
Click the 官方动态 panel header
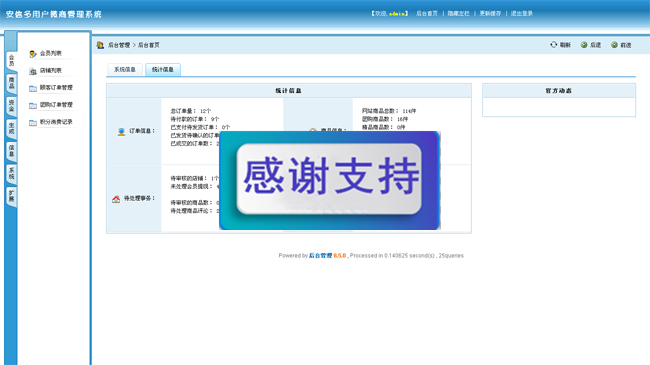(559, 91)
